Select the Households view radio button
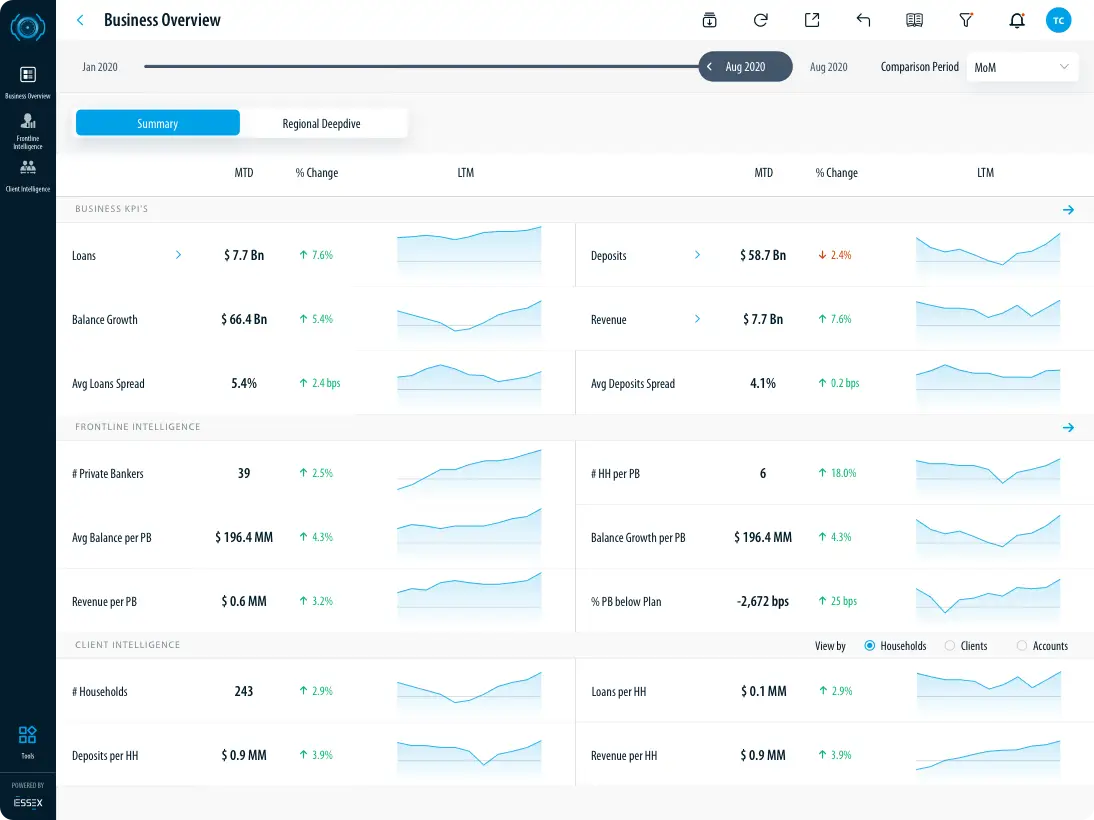This screenshot has height=820, width=1094. pyautogui.click(x=869, y=646)
